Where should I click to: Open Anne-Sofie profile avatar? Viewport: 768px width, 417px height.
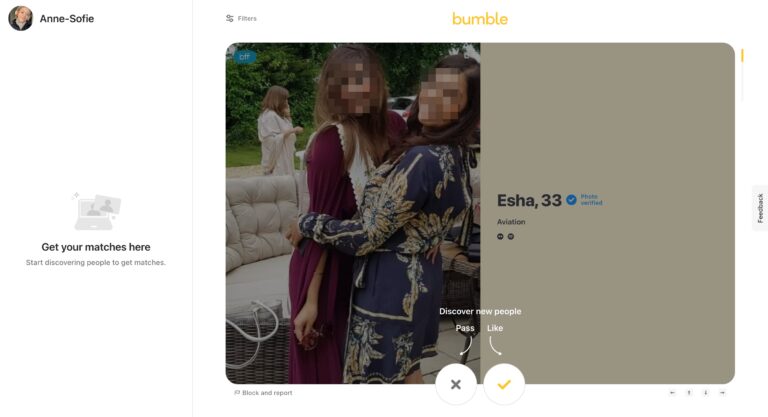[x=21, y=19]
